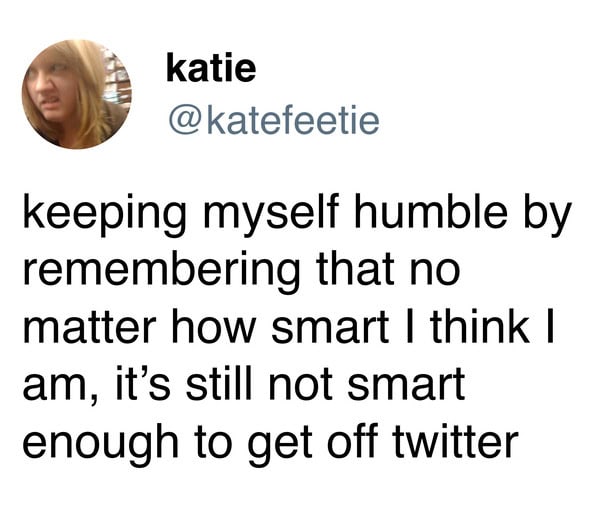This screenshot has height=505, width=599.
Task: Click the display name "katie"
Action: click(211, 68)
